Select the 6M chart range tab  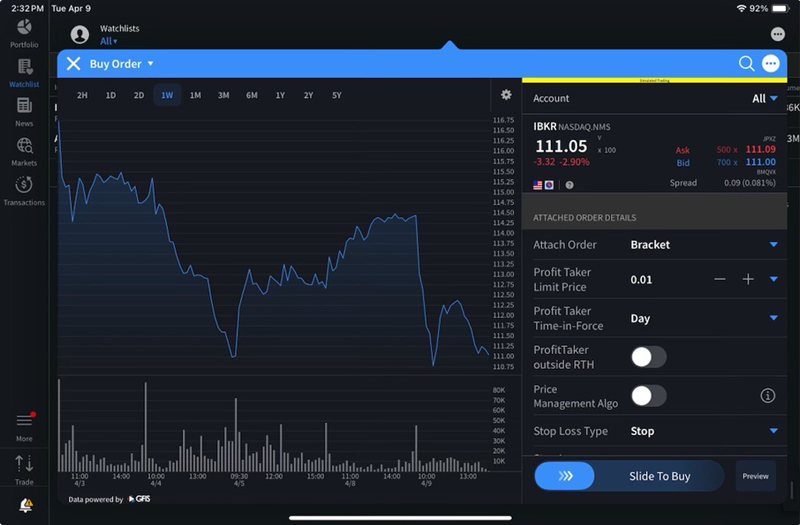(252, 95)
